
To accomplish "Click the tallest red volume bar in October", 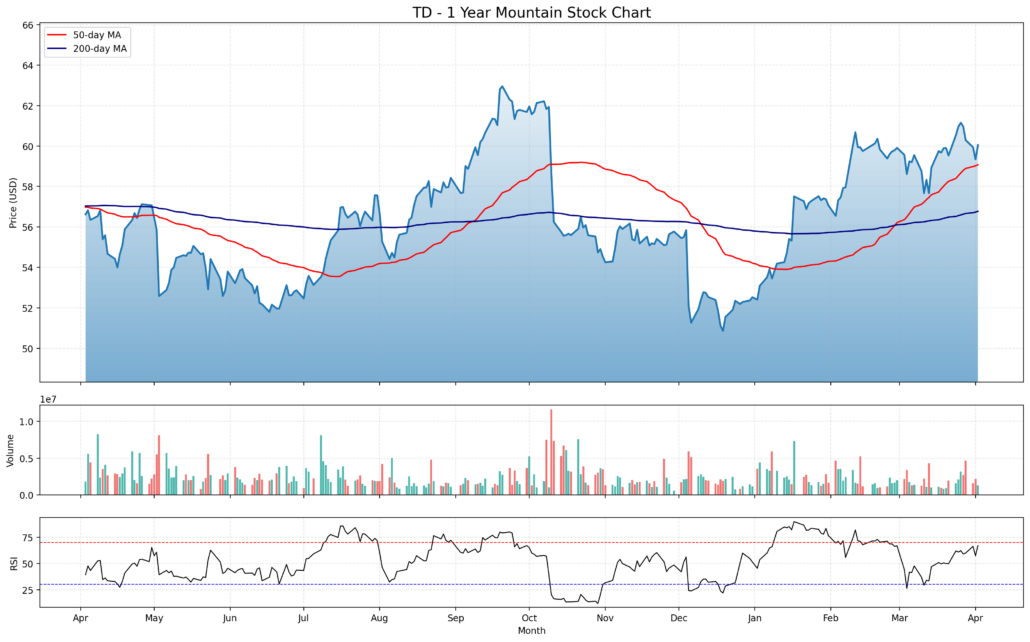I will [551, 452].
